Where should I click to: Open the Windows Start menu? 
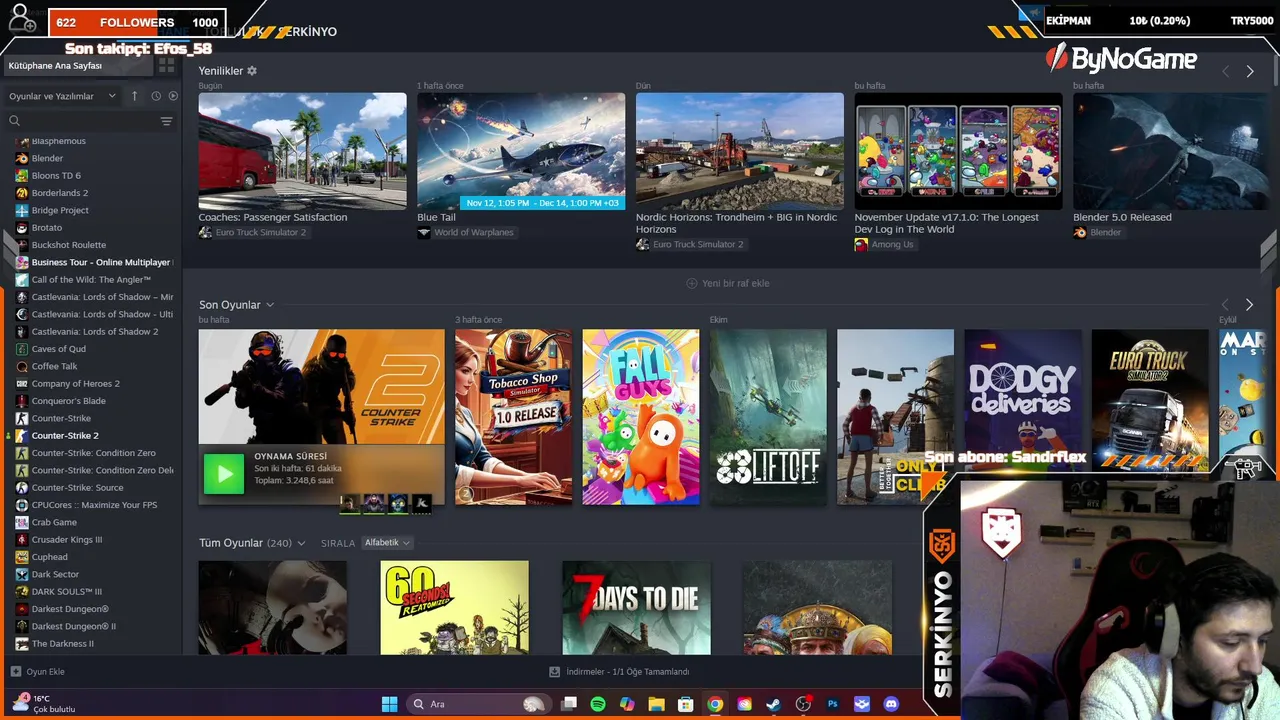coord(389,704)
